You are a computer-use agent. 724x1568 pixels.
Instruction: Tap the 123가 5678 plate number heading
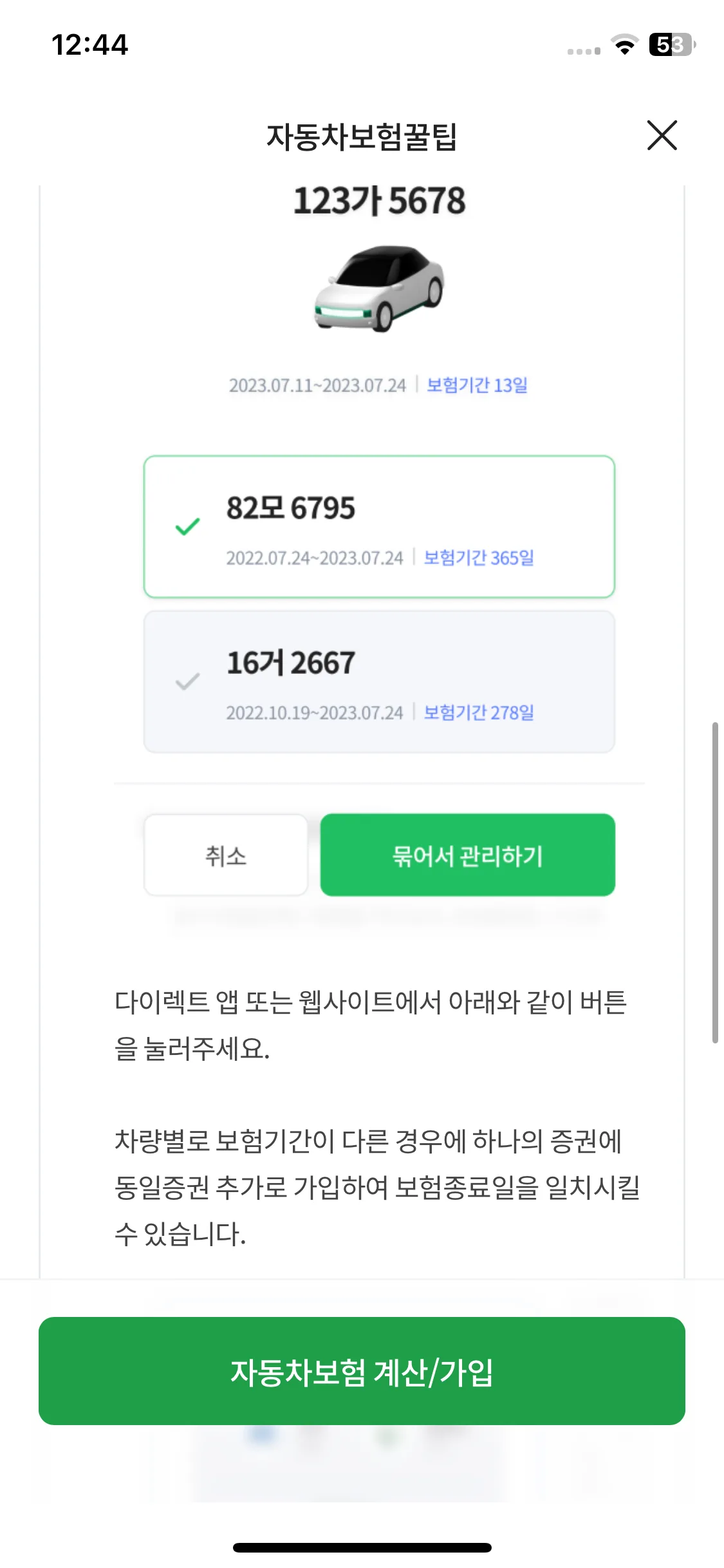tap(380, 200)
